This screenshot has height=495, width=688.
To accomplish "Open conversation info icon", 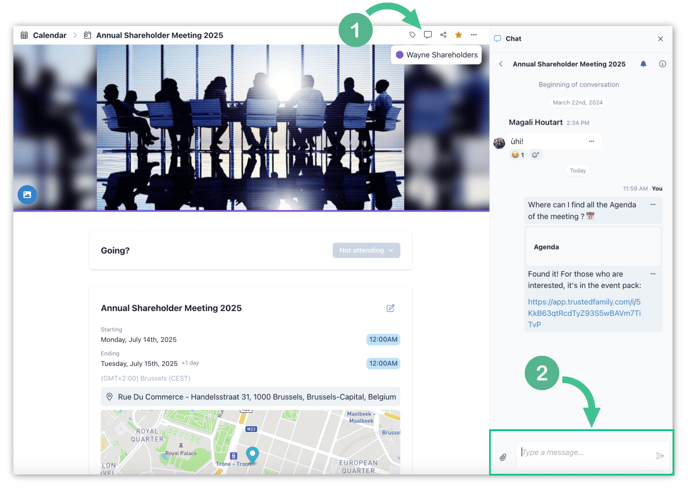I will (x=662, y=64).
